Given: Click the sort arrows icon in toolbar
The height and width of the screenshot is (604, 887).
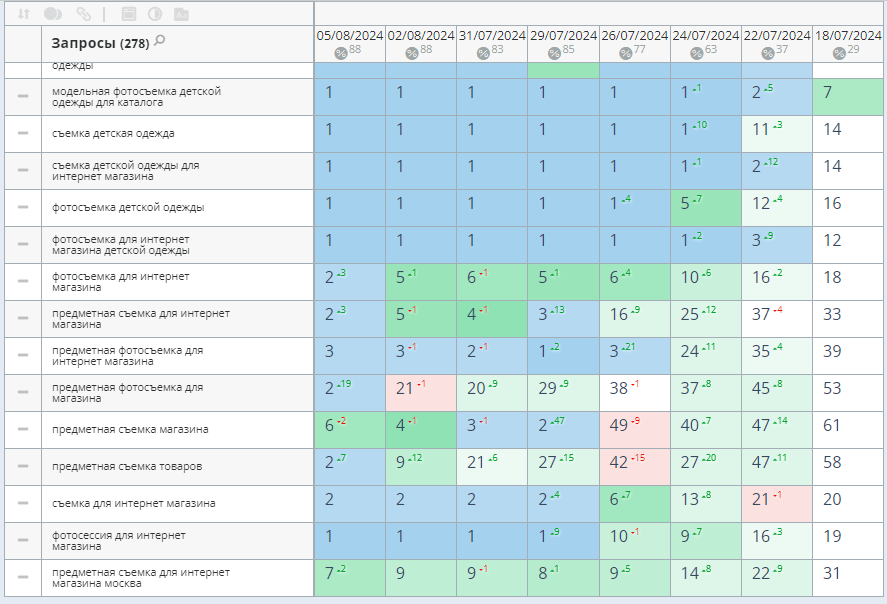Looking at the screenshot, I should tap(23, 14).
